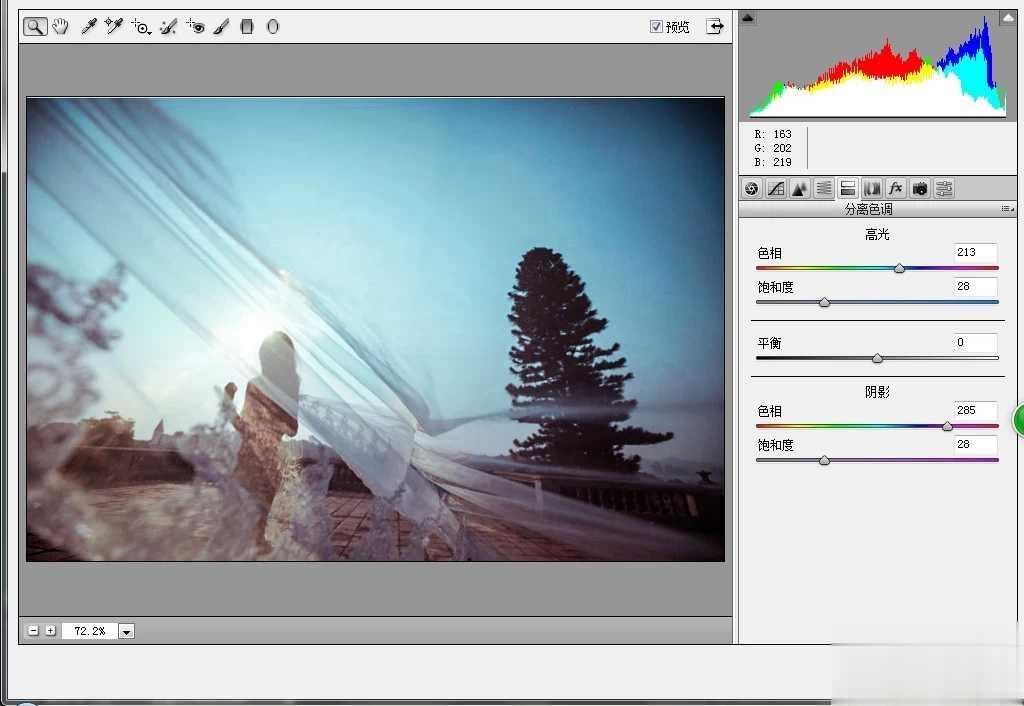Viewport: 1024px width, 706px height.
Task: Select the Hand tool
Action: click(x=61, y=27)
